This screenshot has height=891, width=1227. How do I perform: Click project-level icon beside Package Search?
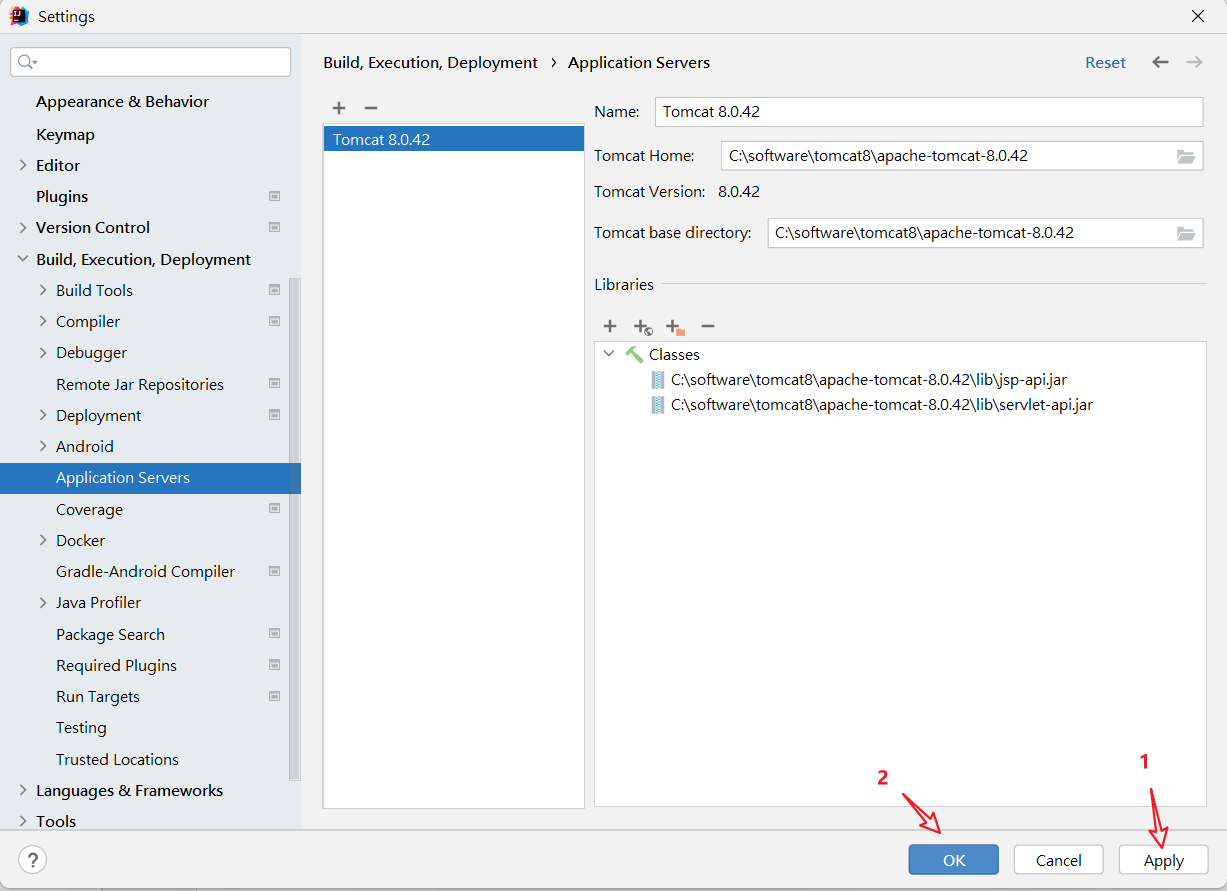pyautogui.click(x=274, y=634)
